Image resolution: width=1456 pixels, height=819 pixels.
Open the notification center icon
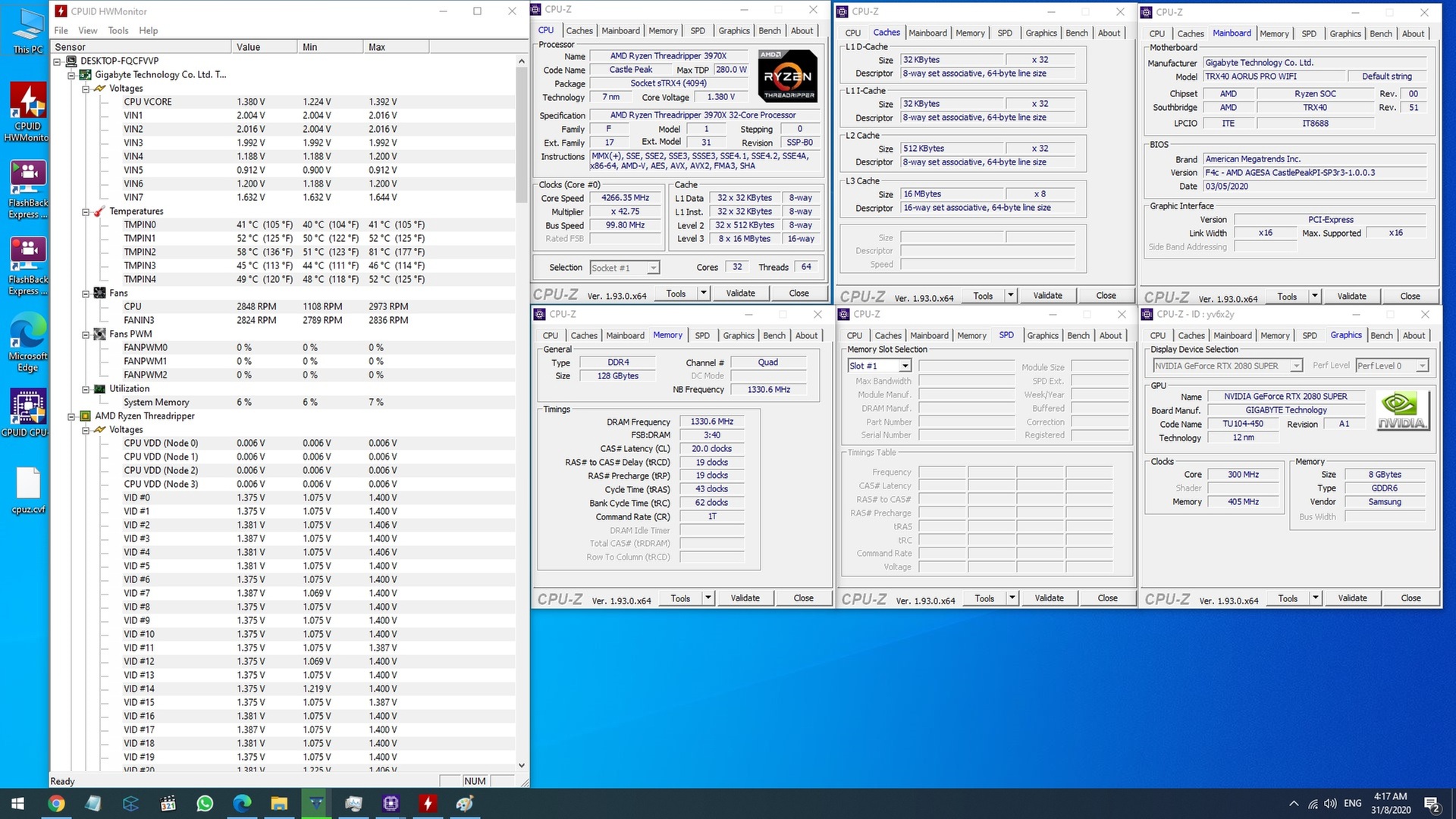tap(1432, 804)
